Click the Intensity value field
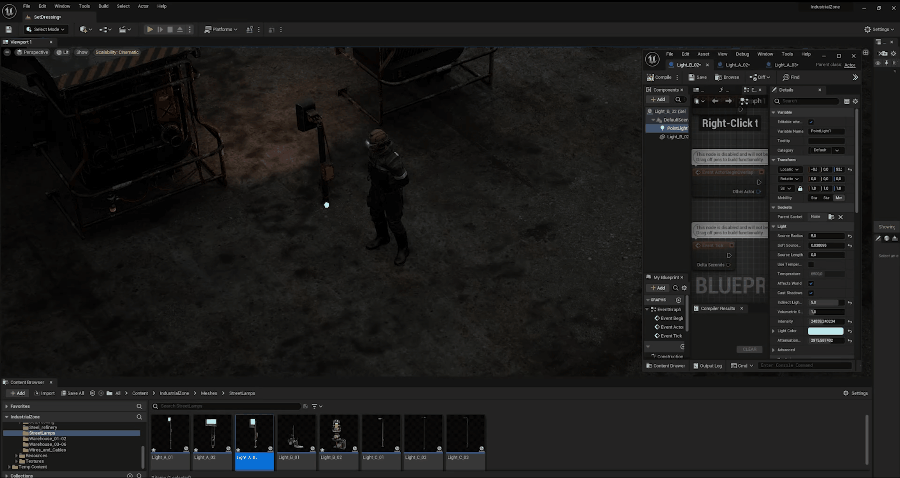This screenshot has height=478, width=900. (827, 321)
